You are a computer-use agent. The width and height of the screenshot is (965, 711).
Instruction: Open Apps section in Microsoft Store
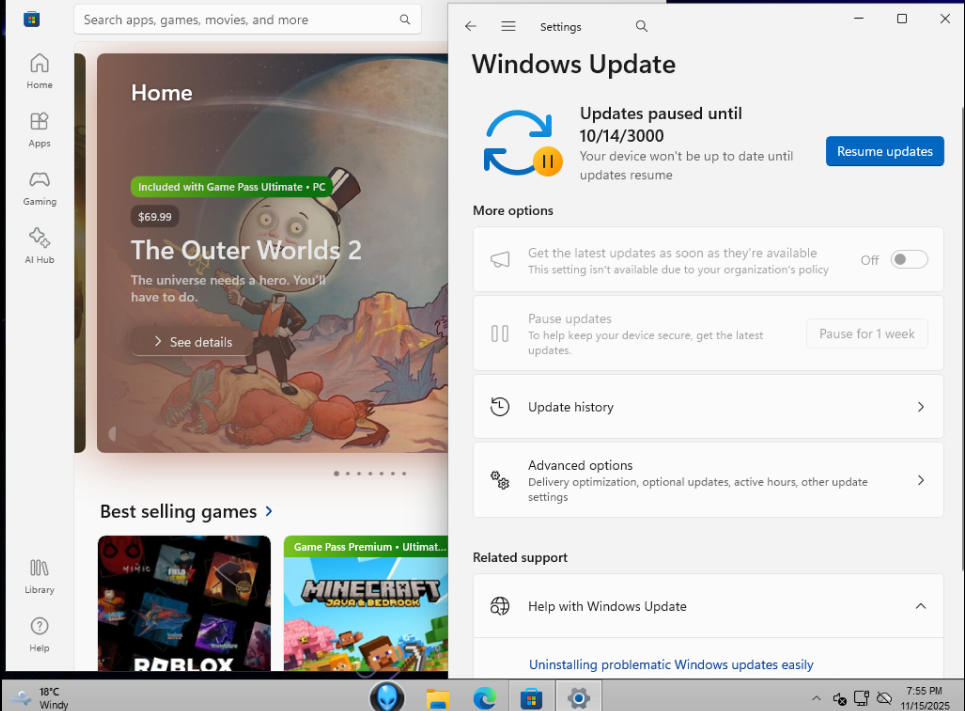(x=39, y=130)
